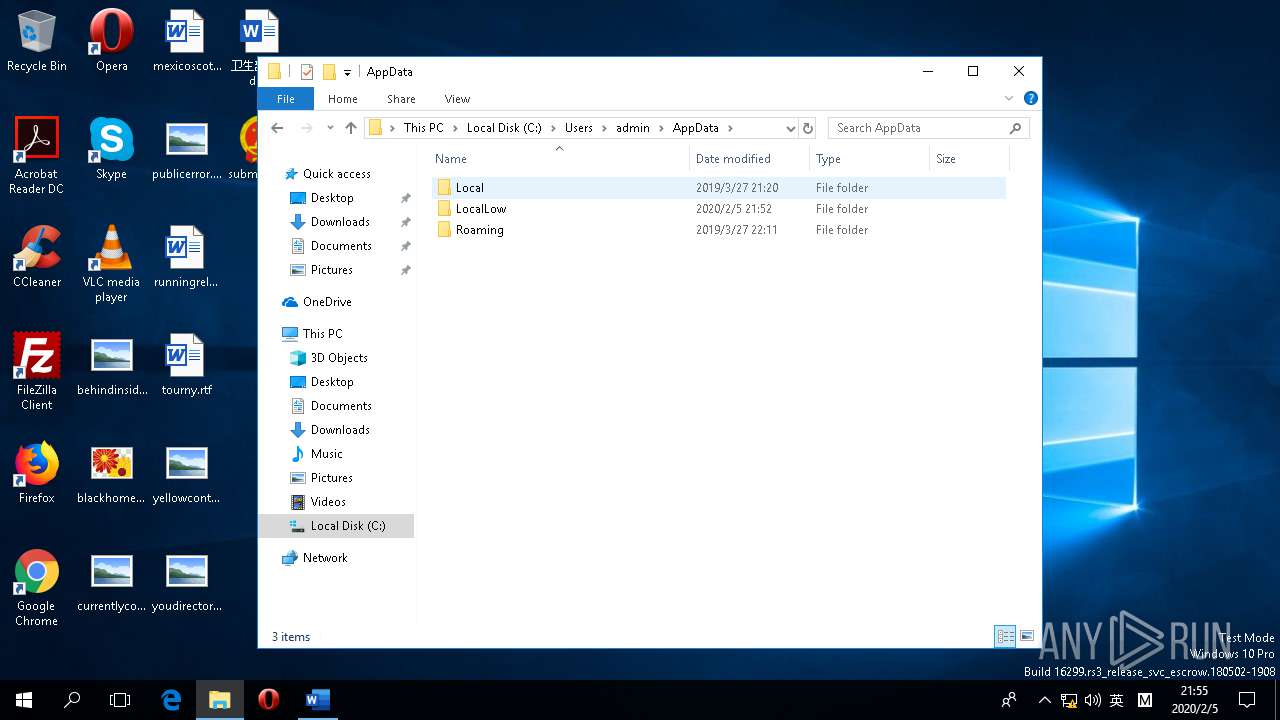This screenshot has height=720, width=1280.
Task: Switch to Details view layout button
Action: click(1005, 636)
